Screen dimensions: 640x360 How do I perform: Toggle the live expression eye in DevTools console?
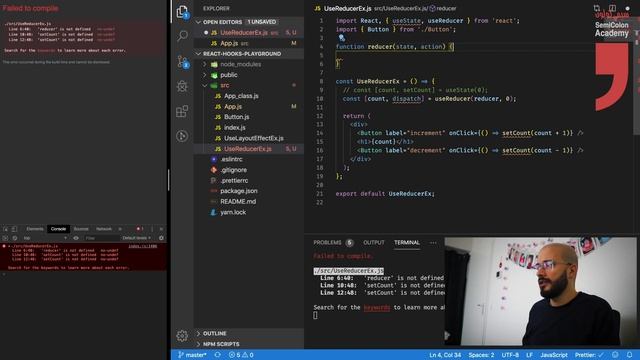click(76, 238)
